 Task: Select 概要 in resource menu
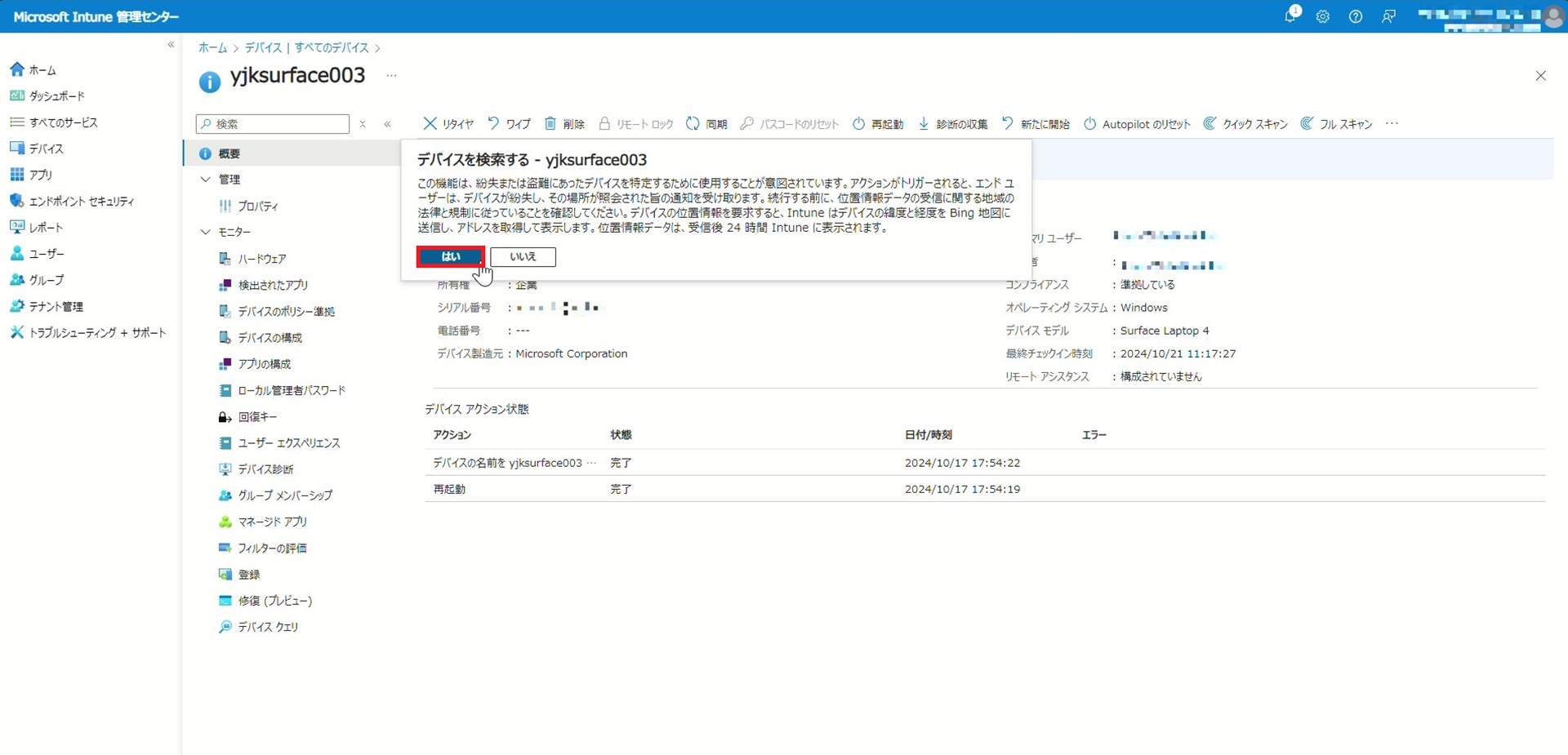point(292,153)
